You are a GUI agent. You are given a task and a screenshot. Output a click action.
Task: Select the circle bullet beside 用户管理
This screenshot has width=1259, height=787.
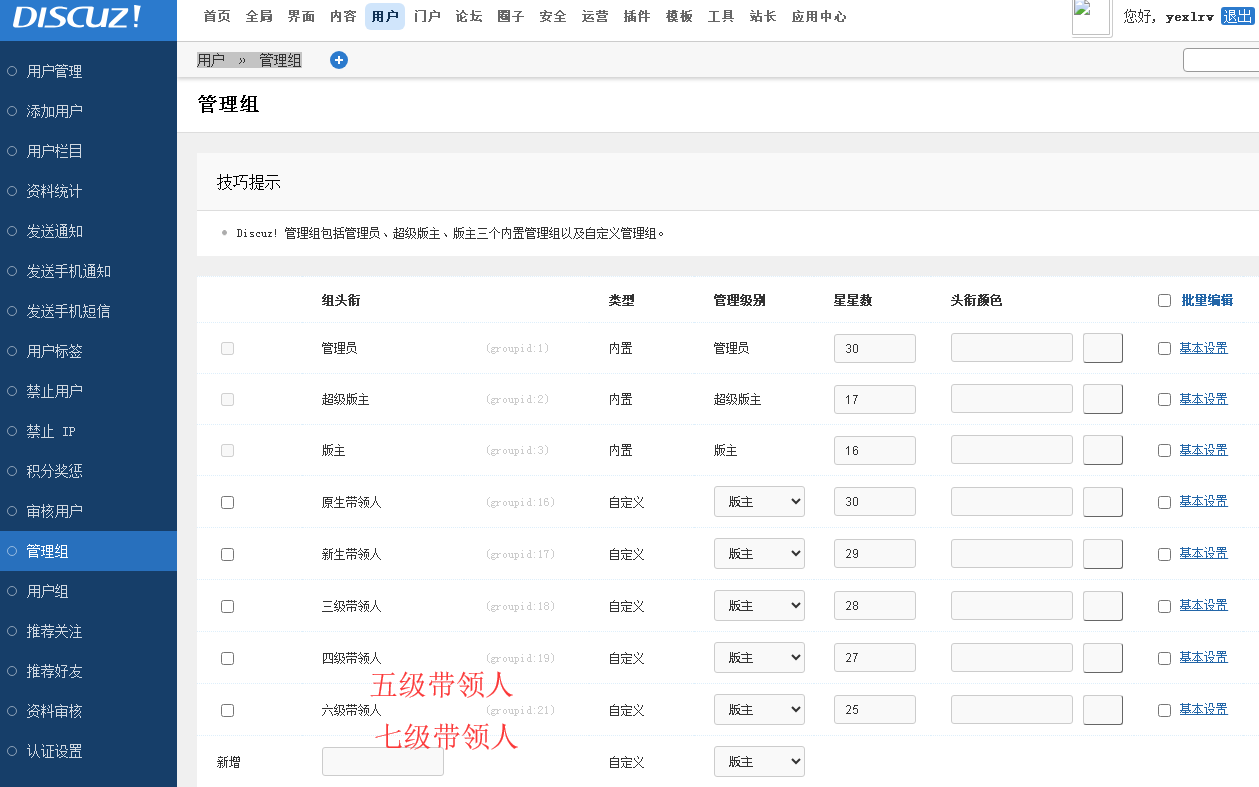click(12, 71)
